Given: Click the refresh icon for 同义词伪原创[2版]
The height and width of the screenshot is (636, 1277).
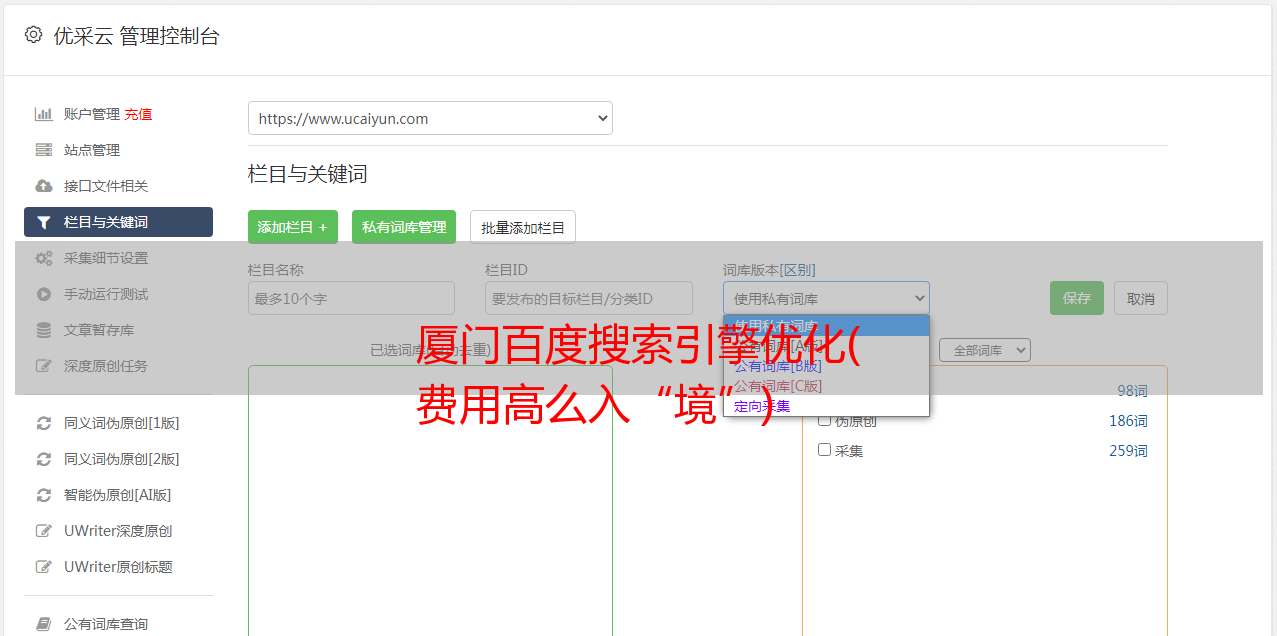Looking at the screenshot, I should pos(43,459).
